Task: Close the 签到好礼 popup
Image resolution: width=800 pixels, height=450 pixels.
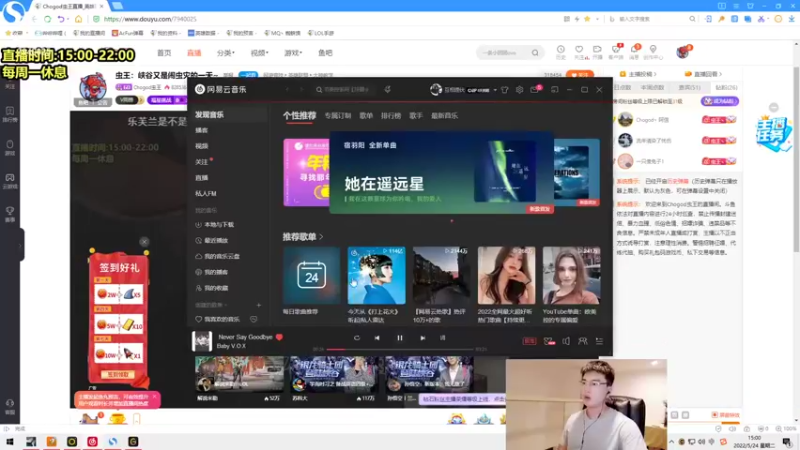Action: pos(144,241)
